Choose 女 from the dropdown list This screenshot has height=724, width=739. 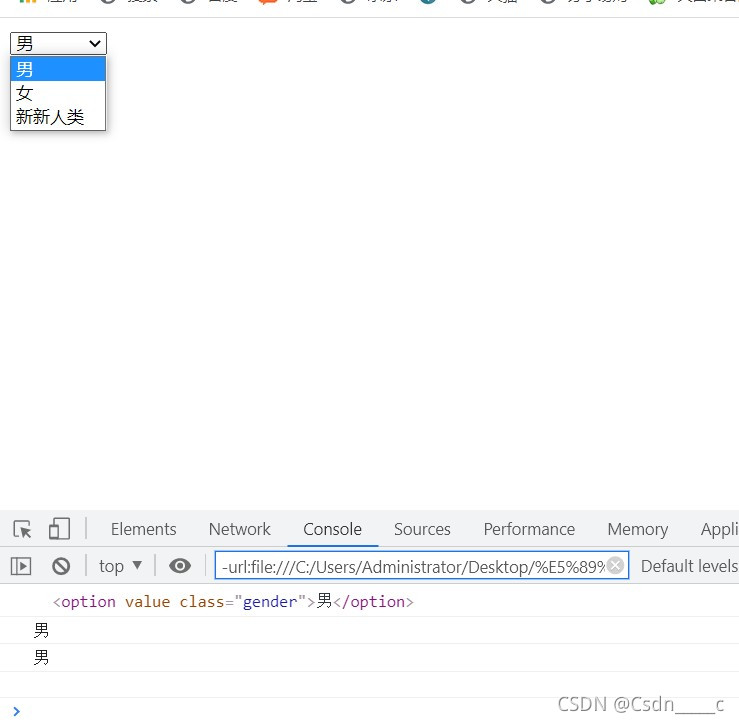(58, 93)
